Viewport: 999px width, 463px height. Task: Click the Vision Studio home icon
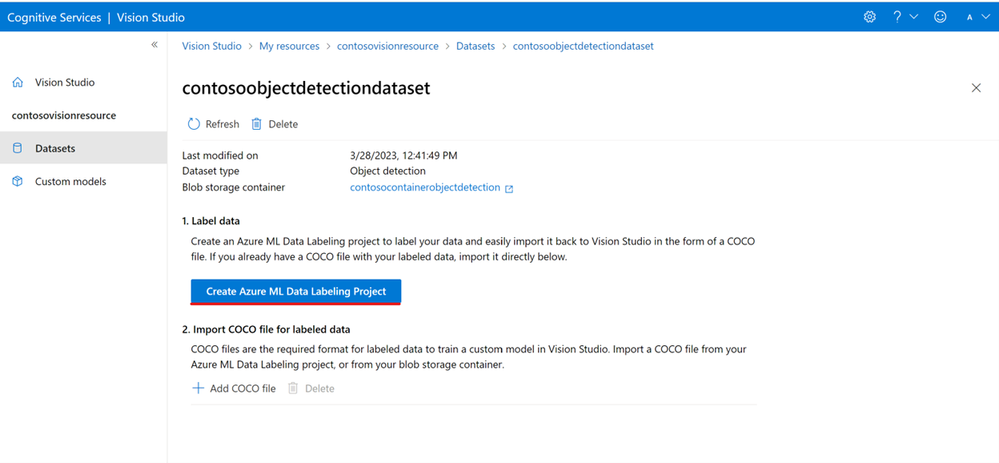coord(18,82)
